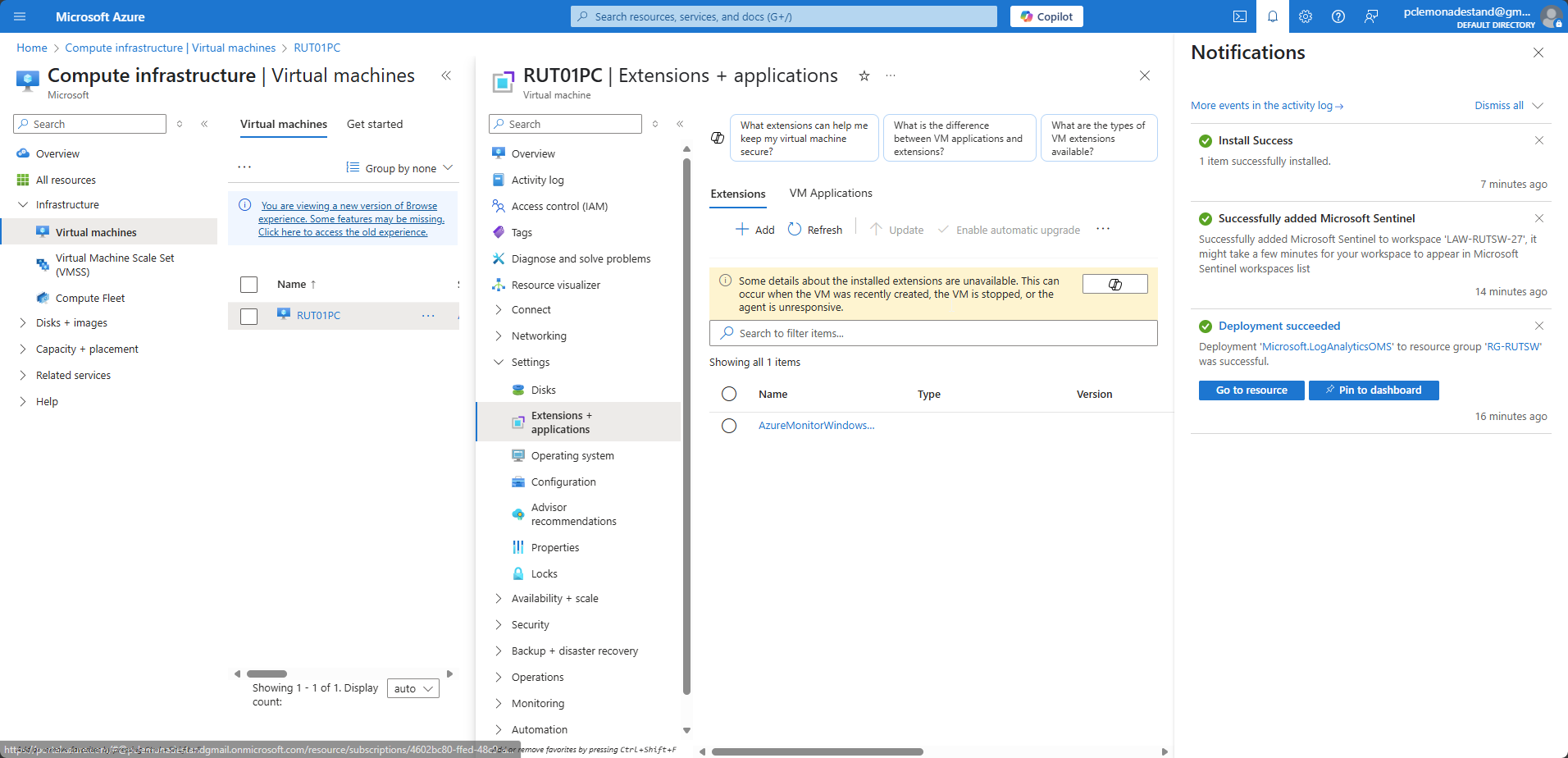Switch to the Get started tab

[x=375, y=124]
